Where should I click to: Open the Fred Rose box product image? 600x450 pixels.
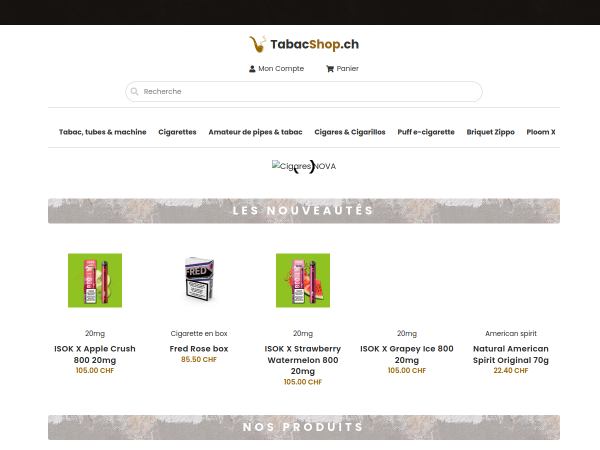pyautogui.click(x=199, y=280)
